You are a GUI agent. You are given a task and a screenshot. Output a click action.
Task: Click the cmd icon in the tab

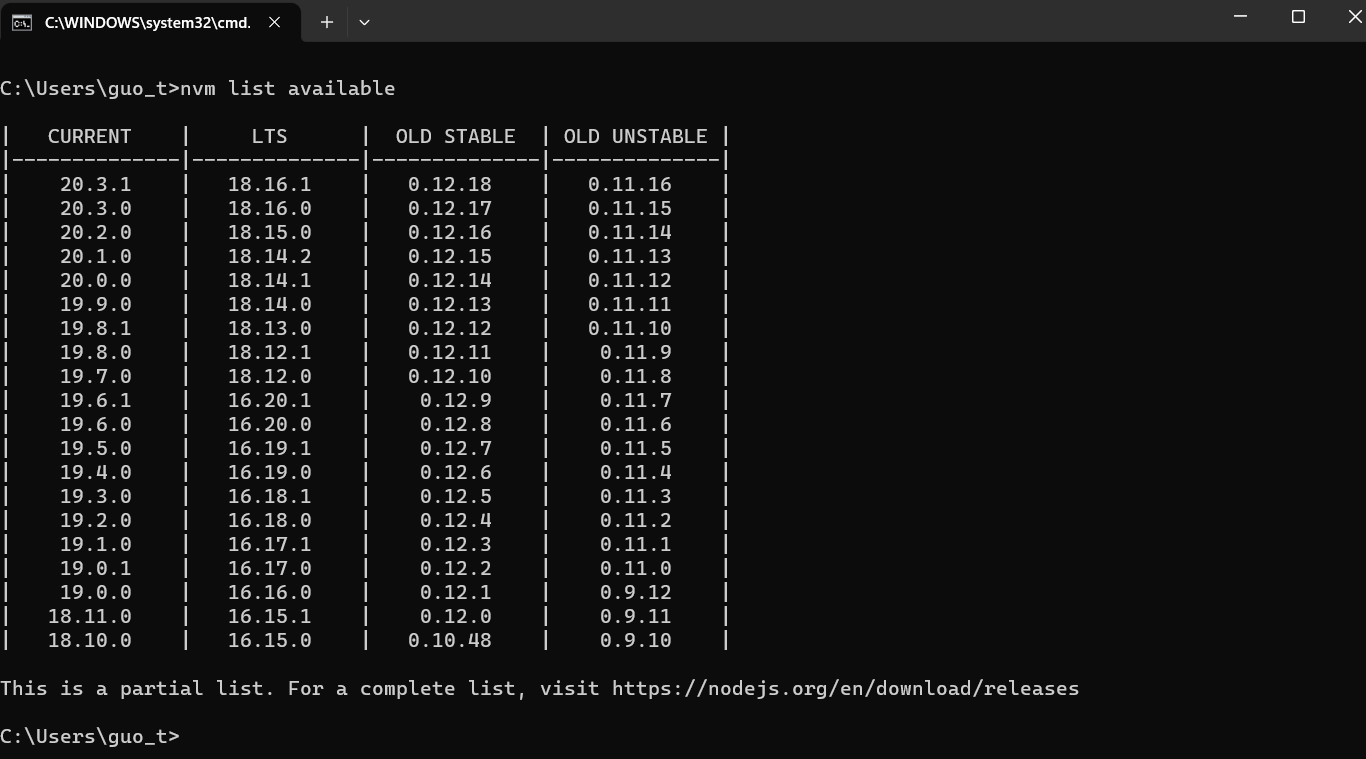click(x=21, y=22)
